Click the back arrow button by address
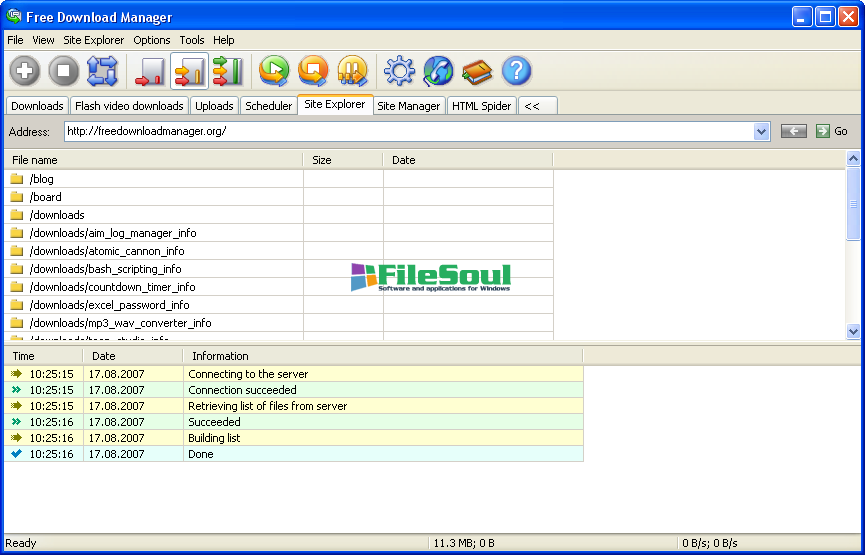 794,131
